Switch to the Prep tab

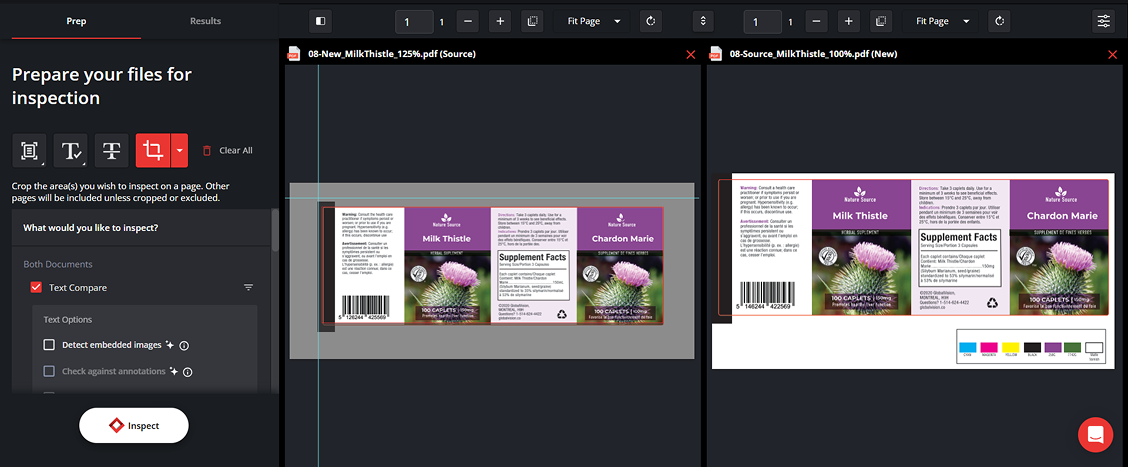pyautogui.click(x=76, y=21)
